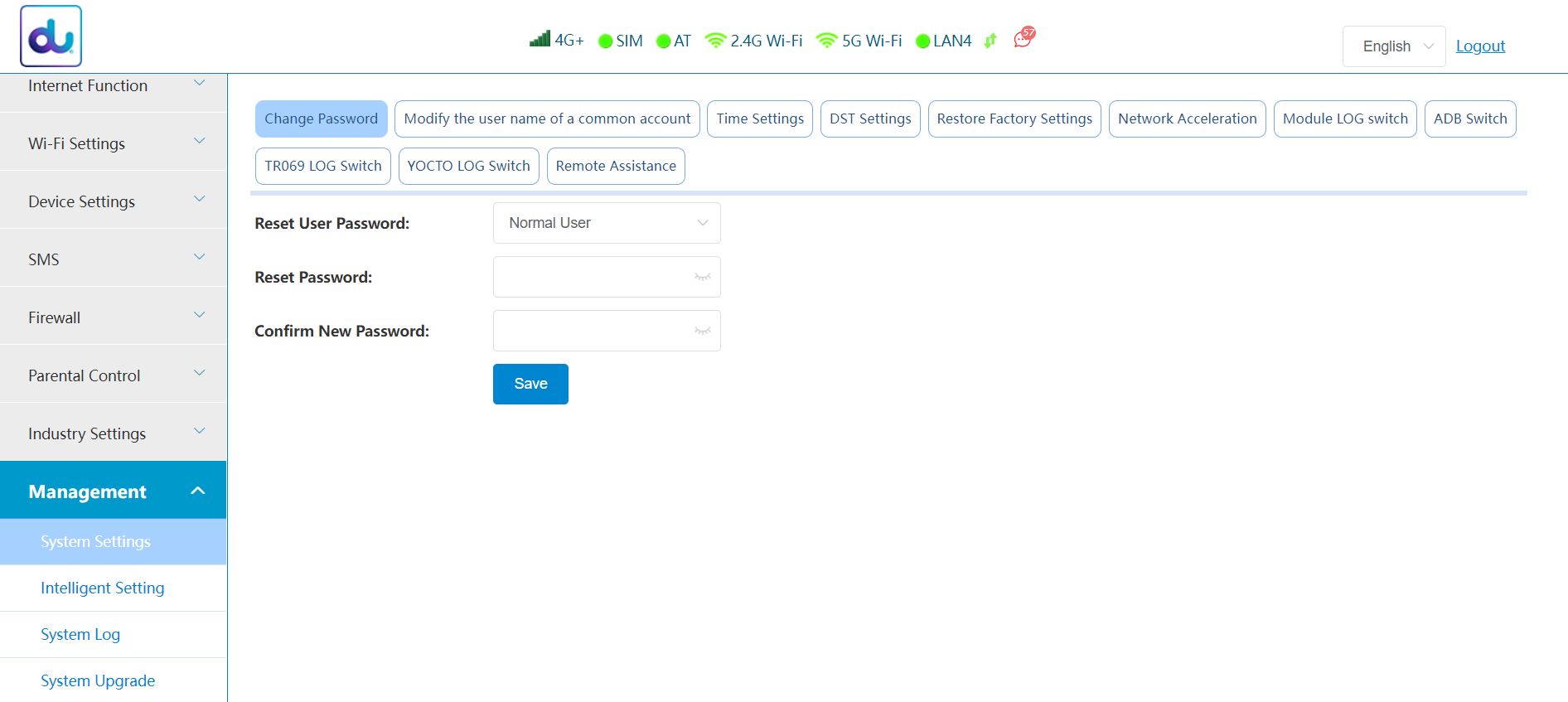
Task: Open the SMS messages notification icon
Action: 1024,38
